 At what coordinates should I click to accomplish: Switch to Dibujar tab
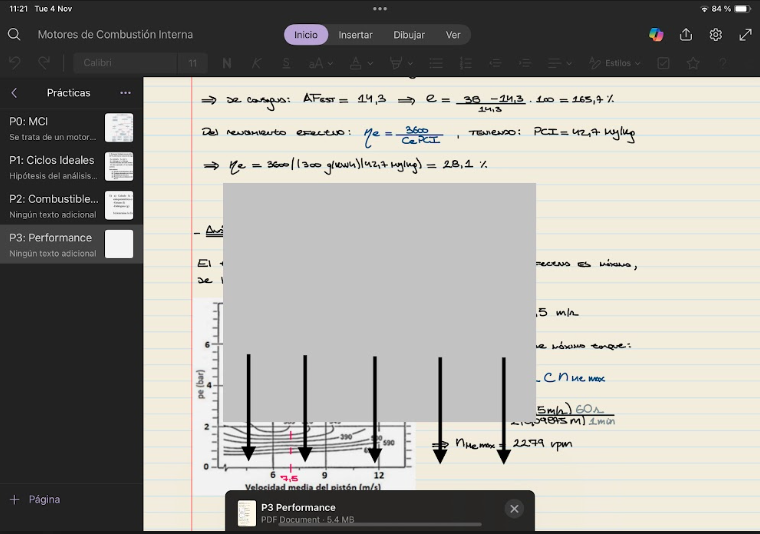(x=409, y=35)
